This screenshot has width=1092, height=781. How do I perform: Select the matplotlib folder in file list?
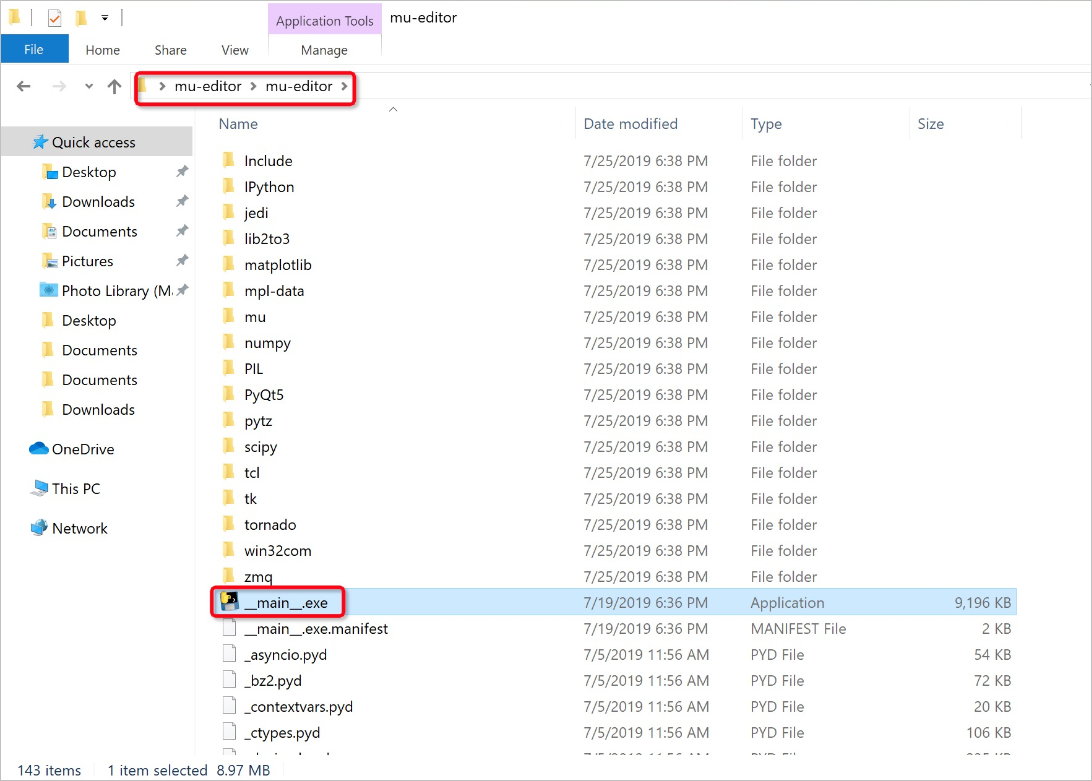[x=277, y=265]
